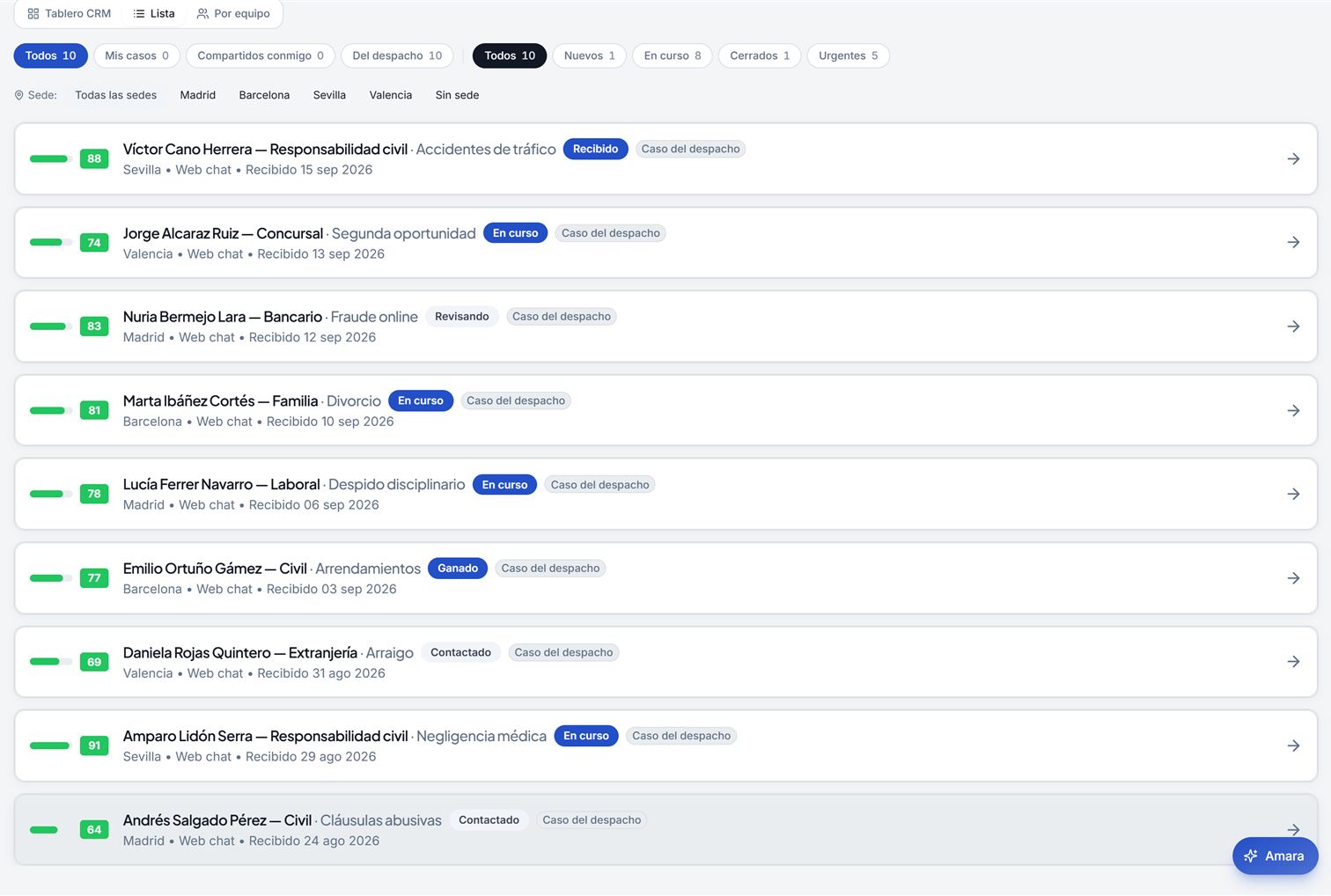
Task: Click the score badge 91
Action: [x=94, y=745]
